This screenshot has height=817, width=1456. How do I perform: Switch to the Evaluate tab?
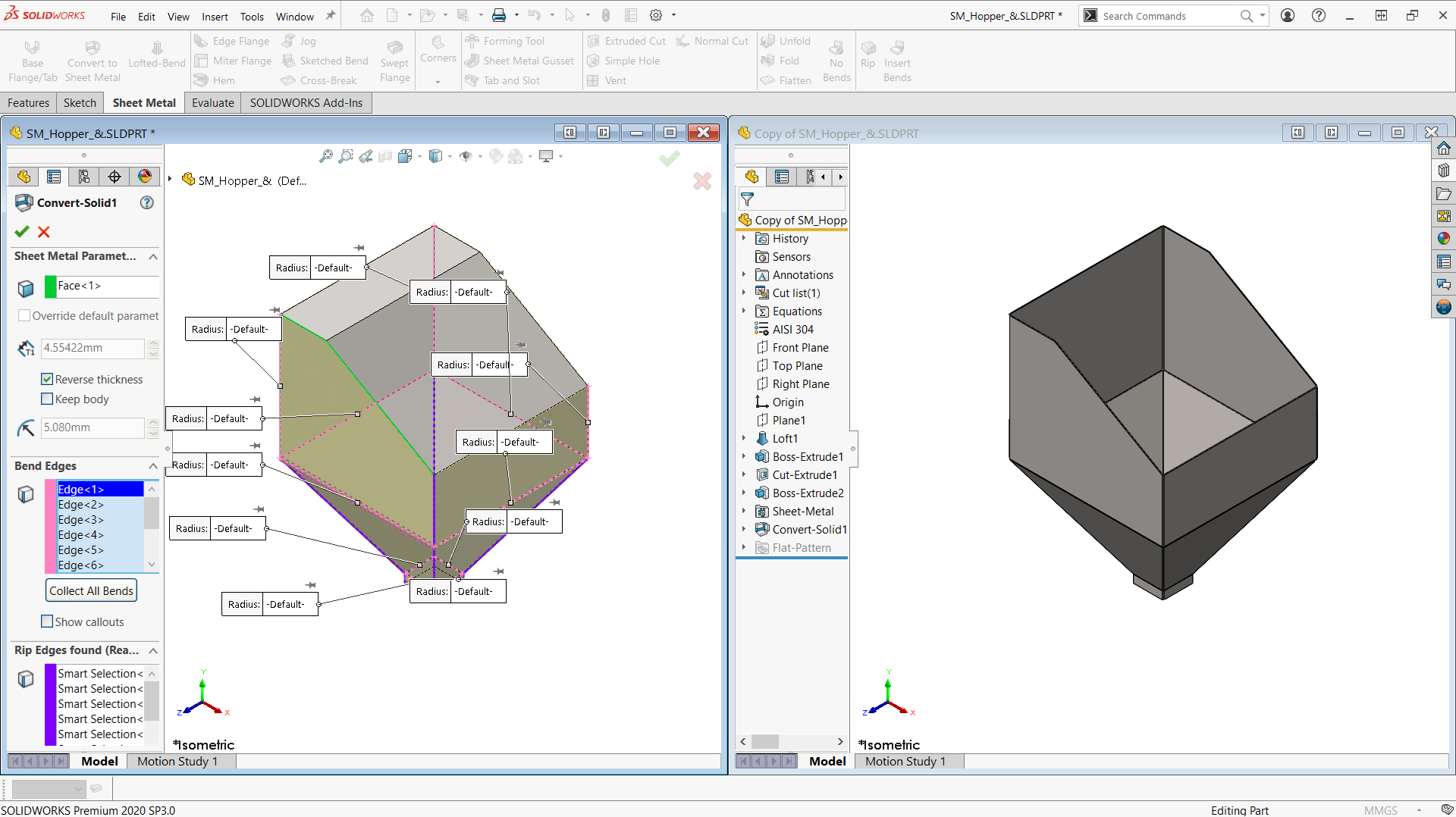click(x=212, y=103)
